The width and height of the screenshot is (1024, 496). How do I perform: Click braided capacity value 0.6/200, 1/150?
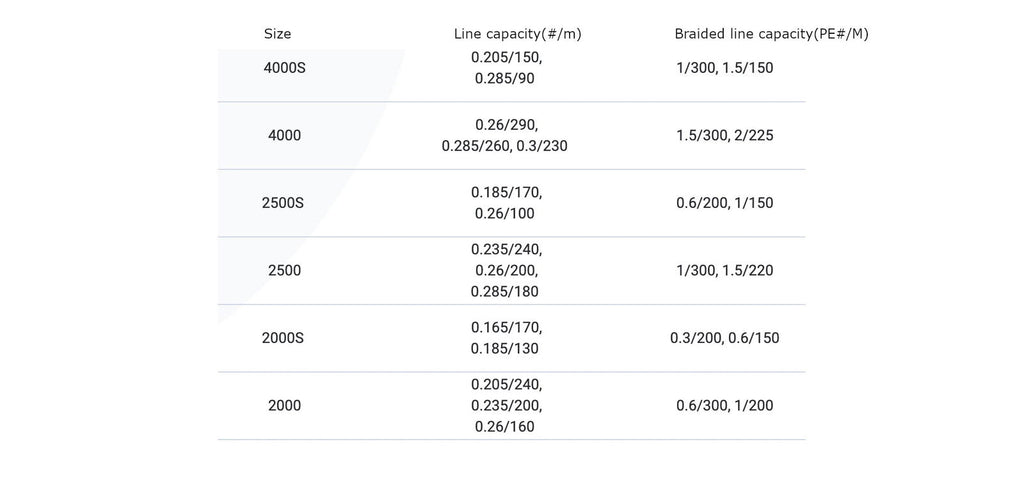tap(725, 203)
